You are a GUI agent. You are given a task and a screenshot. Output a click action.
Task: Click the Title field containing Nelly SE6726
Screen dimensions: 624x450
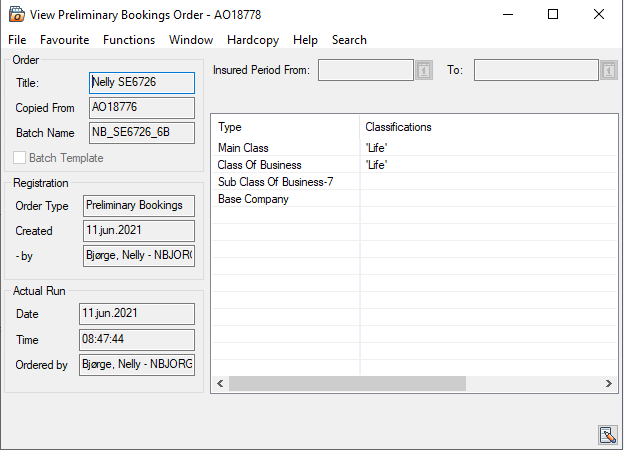[141, 83]
